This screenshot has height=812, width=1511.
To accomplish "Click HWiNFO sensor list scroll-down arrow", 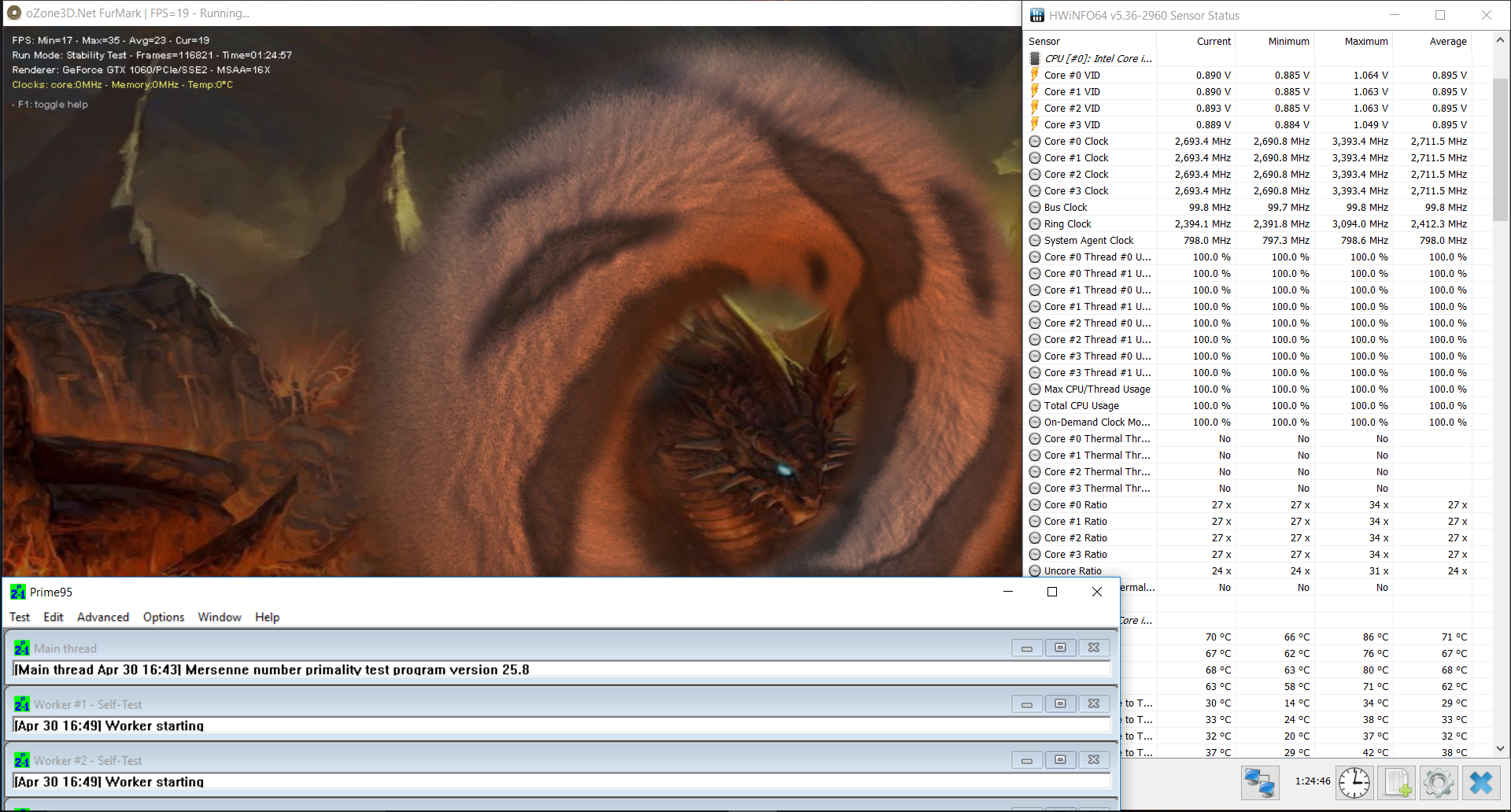I will pos(1500,749).
